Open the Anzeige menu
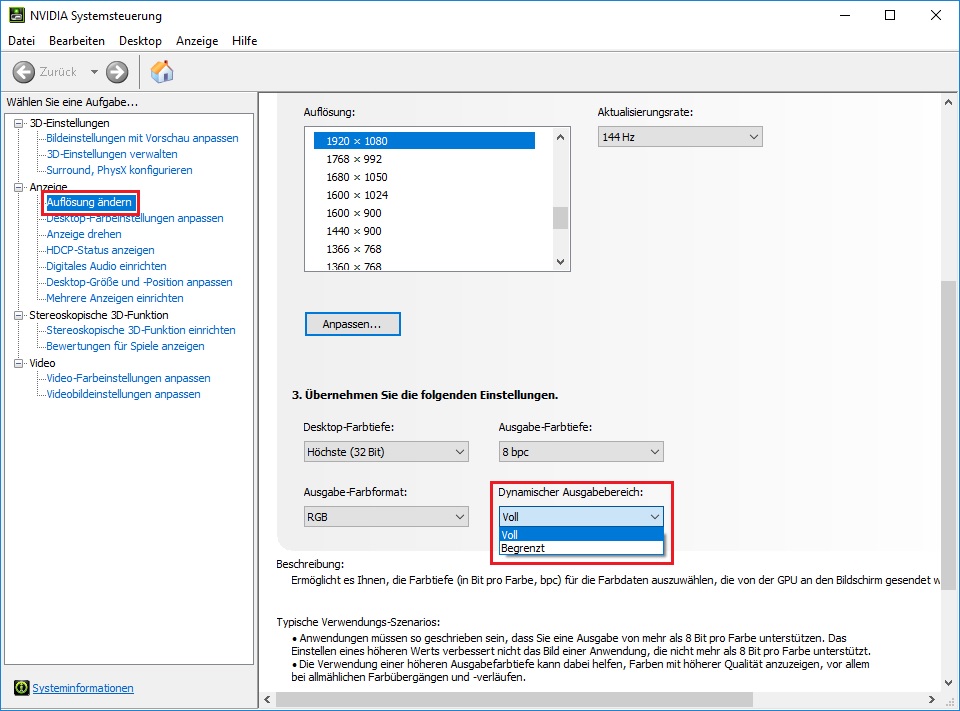 (x=197, y=40)
